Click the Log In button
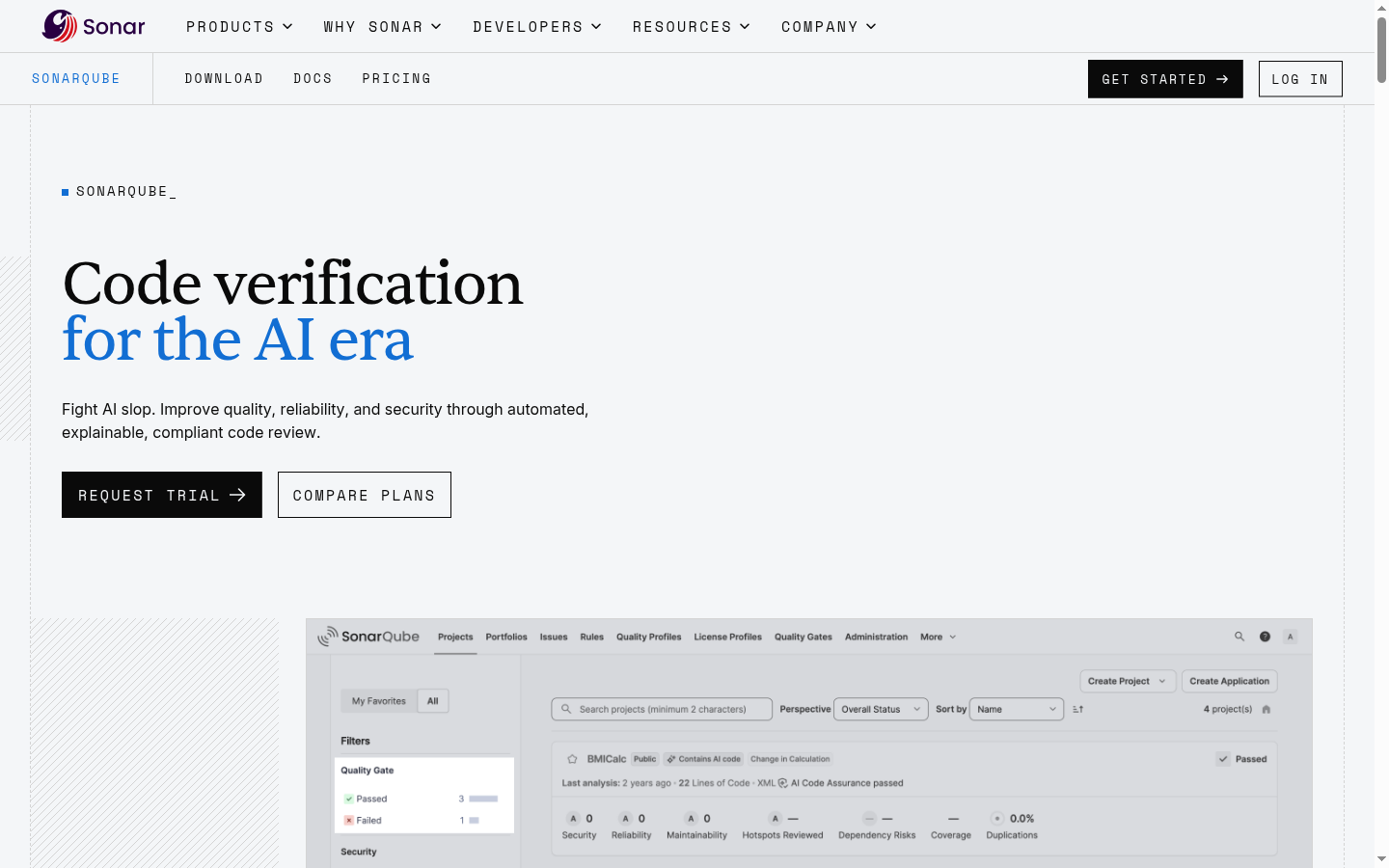The height and width of the screenshot is (868, 1389). (1300, 79)
